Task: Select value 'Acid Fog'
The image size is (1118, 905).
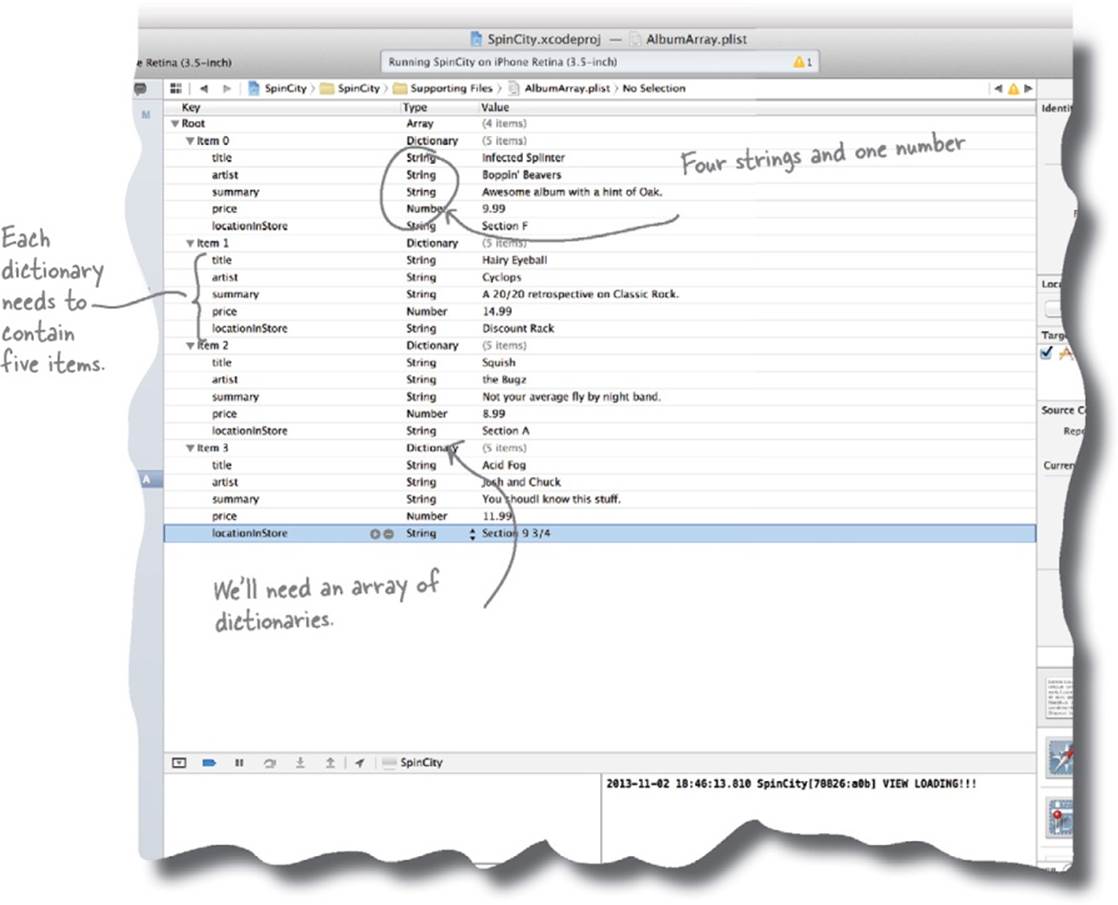Action: pos(503,466)
